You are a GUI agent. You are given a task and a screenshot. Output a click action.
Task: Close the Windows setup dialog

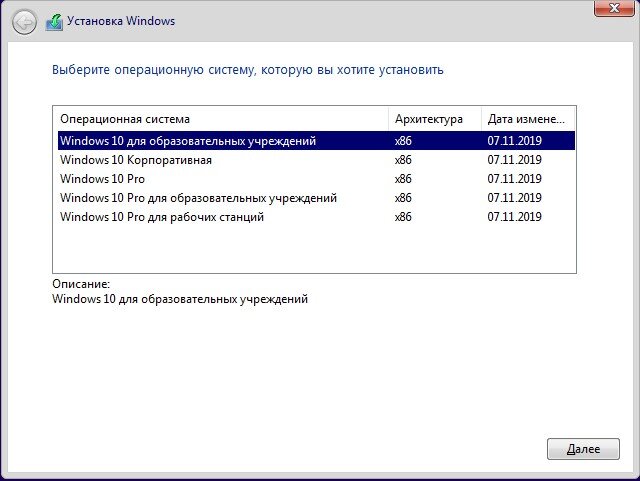[614, 8]
